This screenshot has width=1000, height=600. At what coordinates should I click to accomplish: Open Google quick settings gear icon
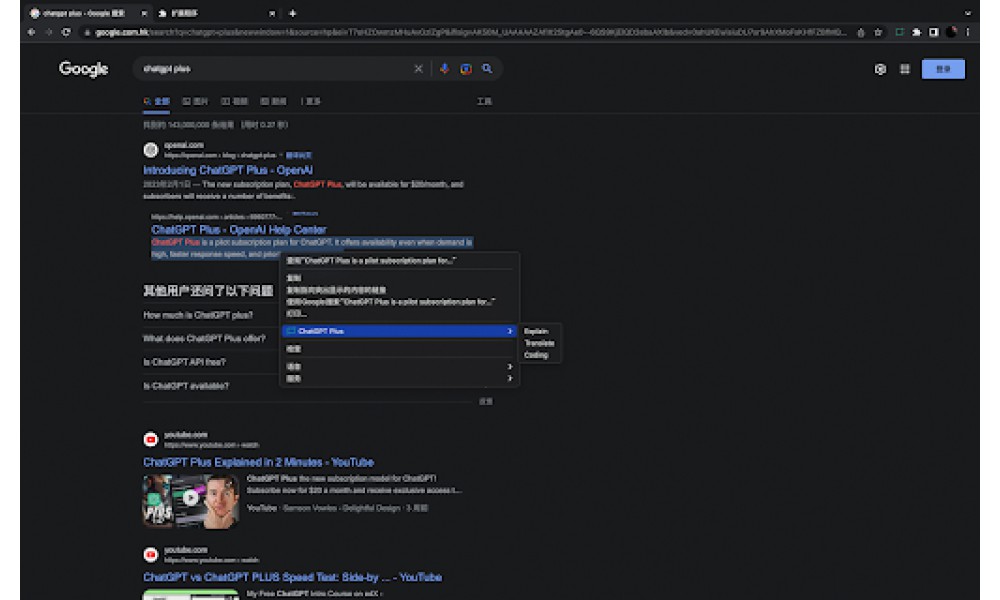pos(880,69)
